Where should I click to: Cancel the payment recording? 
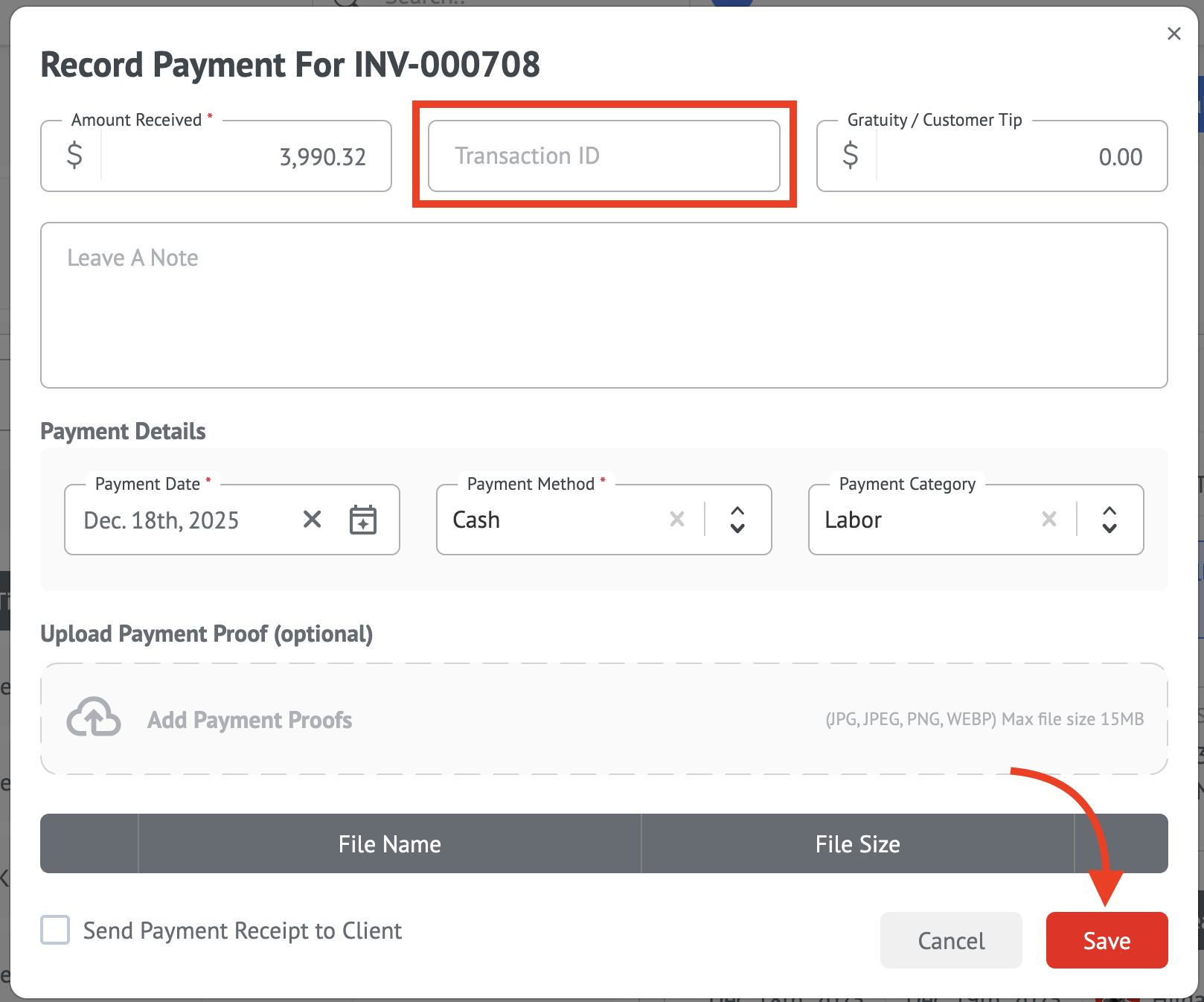pyautogui.click(x=951, y=940)
